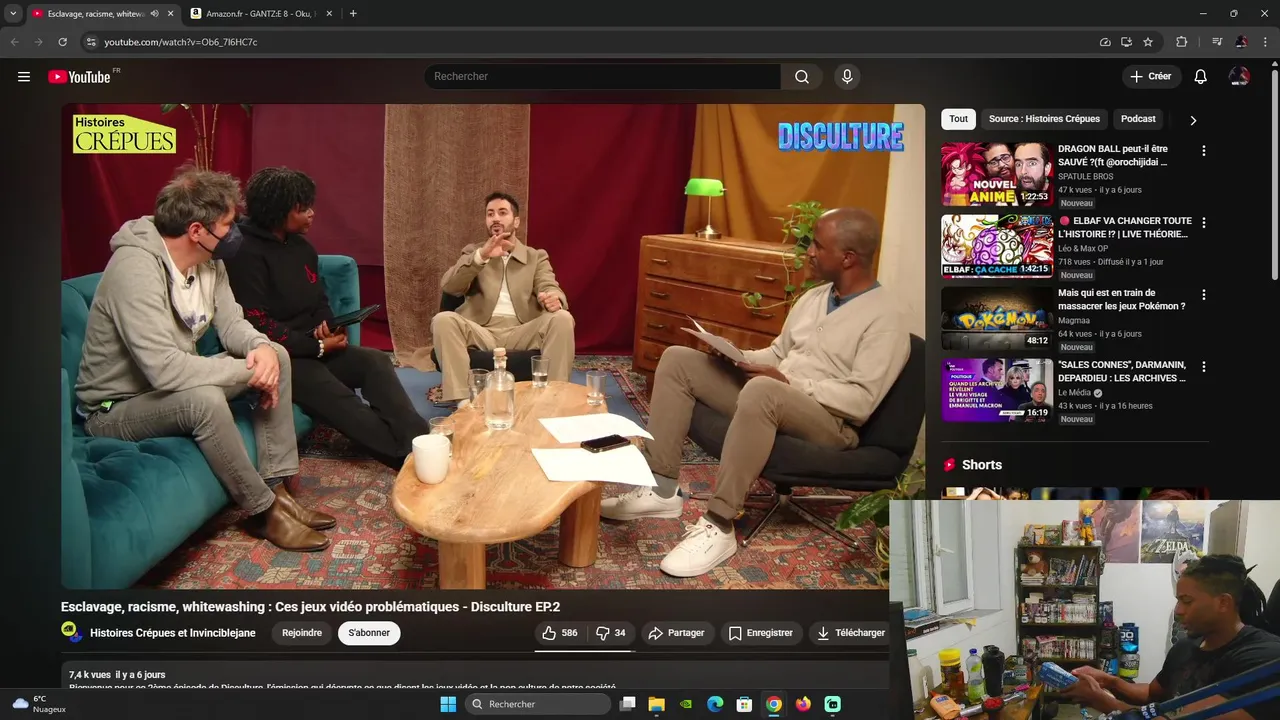Open options for DRAGON BALL video
Viewport: 1280px width, 720px height.
pos(1204,151)
